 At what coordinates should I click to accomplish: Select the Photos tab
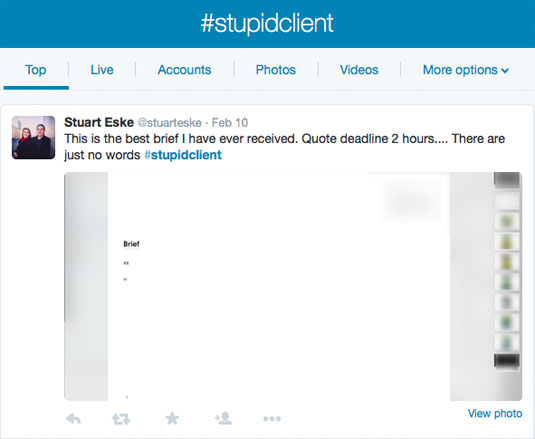point(276,70)
